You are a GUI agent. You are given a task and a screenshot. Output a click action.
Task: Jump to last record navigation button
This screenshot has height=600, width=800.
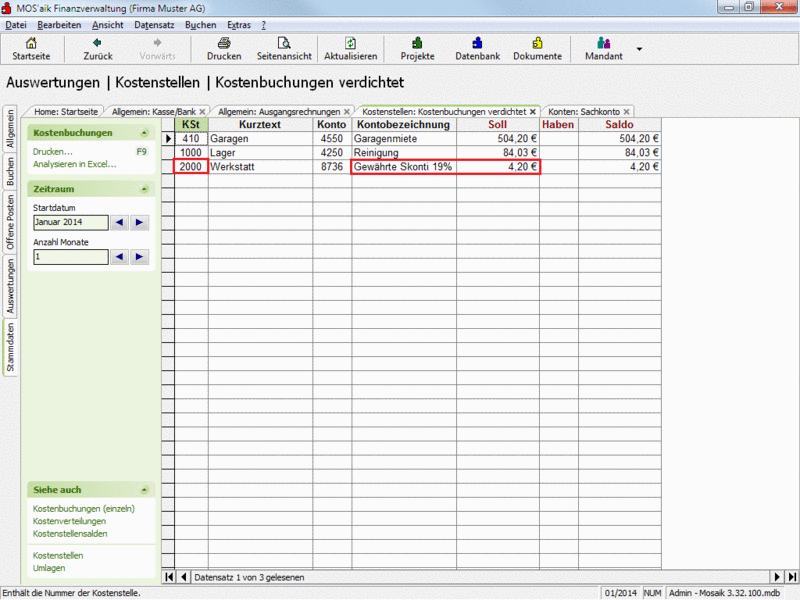(x=792, y=577)
